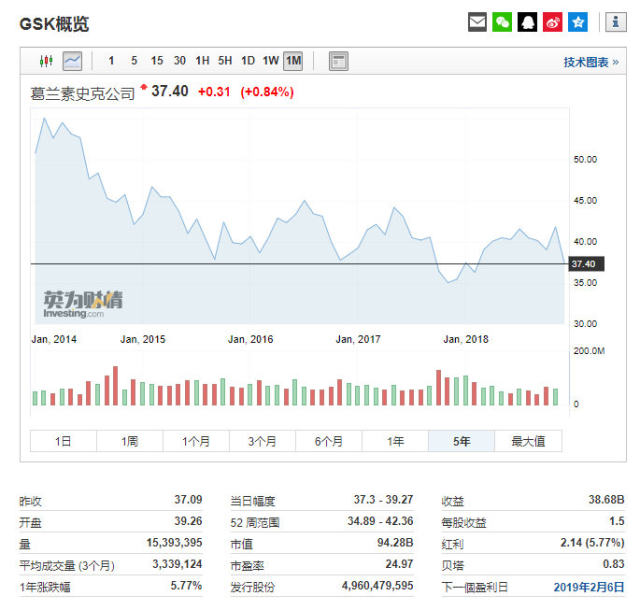Image resolution: width=640 pixels, height=610 pixels.
Task: Set chart interval to 1W
Action: tap(271, 61)
